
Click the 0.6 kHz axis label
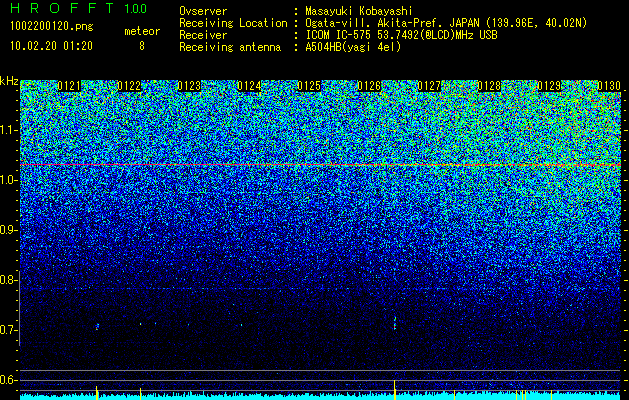point(8,380)
